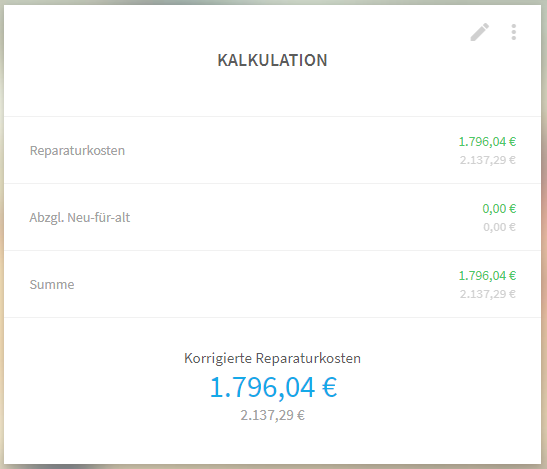
Task: Click empty area of Reparaturkosten row
Action: 279,150
